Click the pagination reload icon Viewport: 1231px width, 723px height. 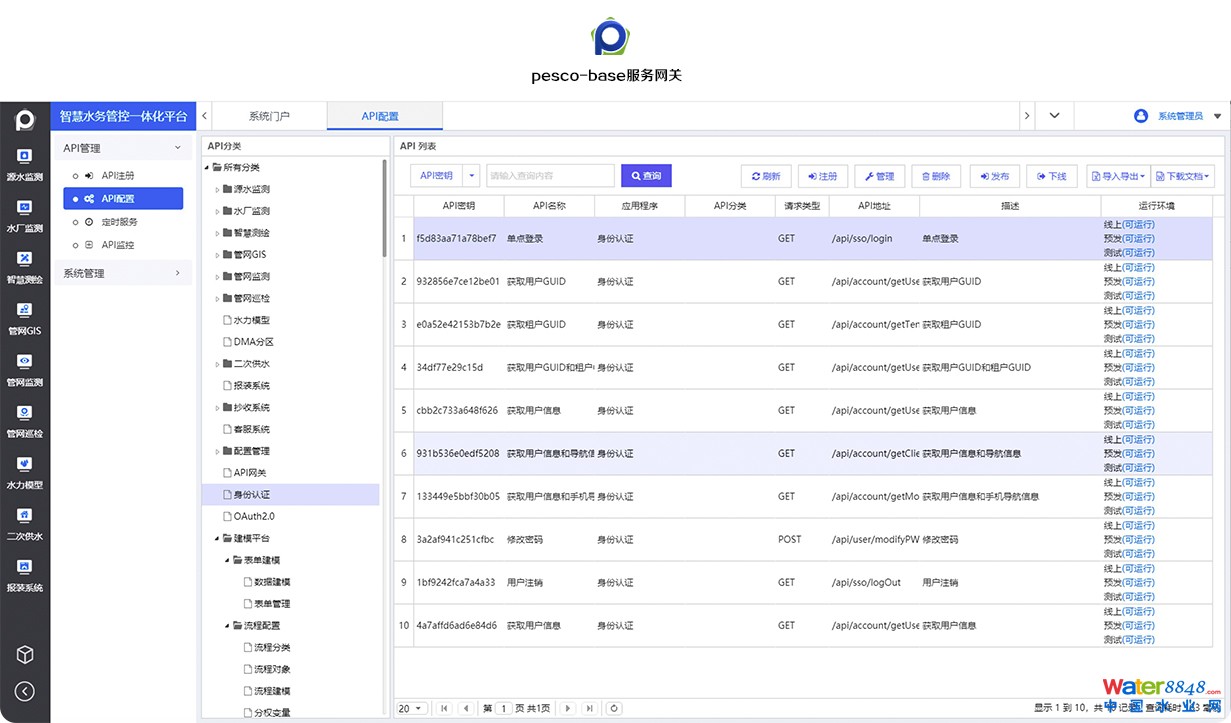tap(614, 708)
